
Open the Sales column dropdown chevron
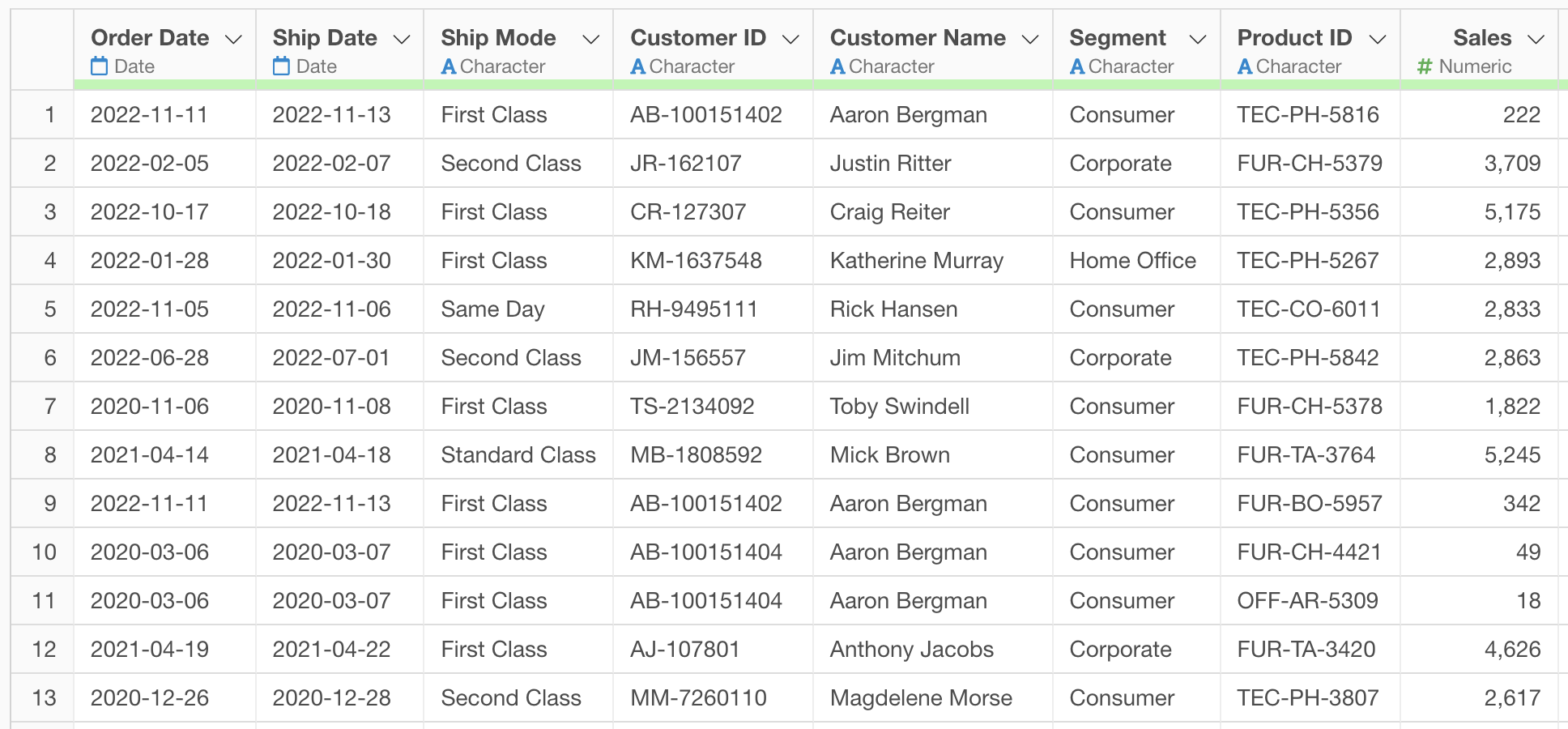tap(1536, 39)
